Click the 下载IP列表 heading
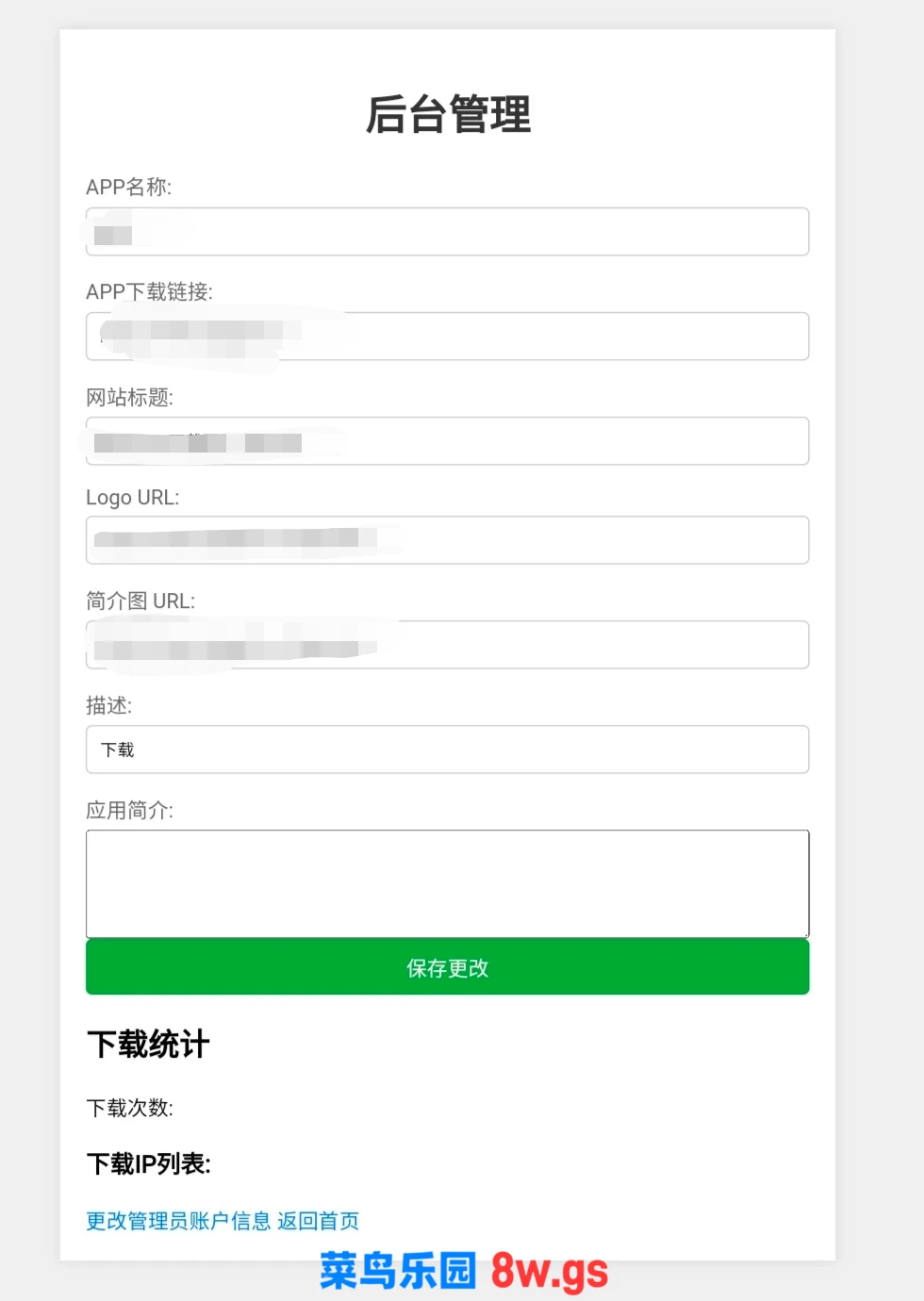924x1301 pixels. click(148, 1164)
